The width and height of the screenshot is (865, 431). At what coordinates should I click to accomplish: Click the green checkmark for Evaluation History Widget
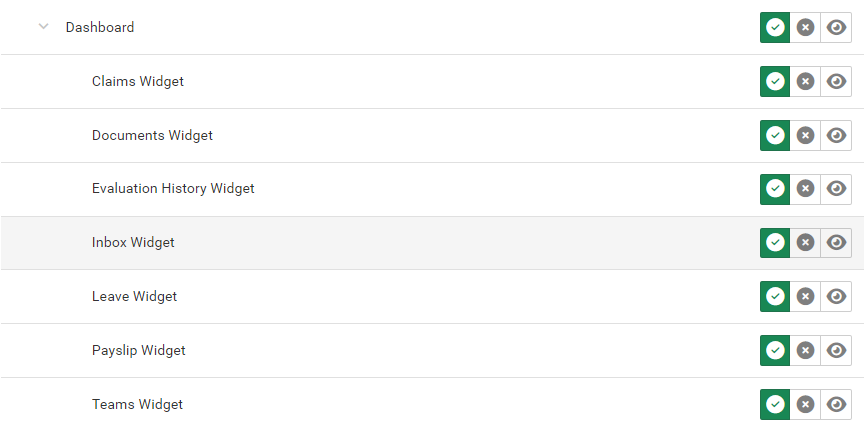click(775, 188)
